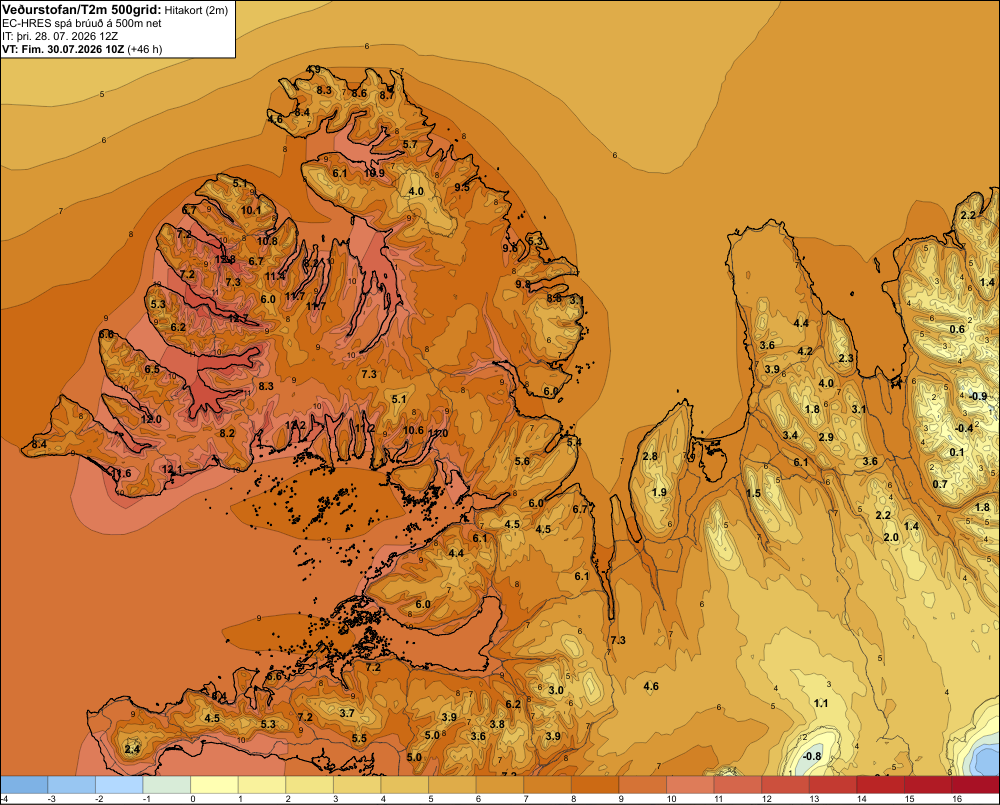The height and width of the screenshot is (805, 1000).
Task: Click the "0.1" temperature value
Action: click(957, 452)
